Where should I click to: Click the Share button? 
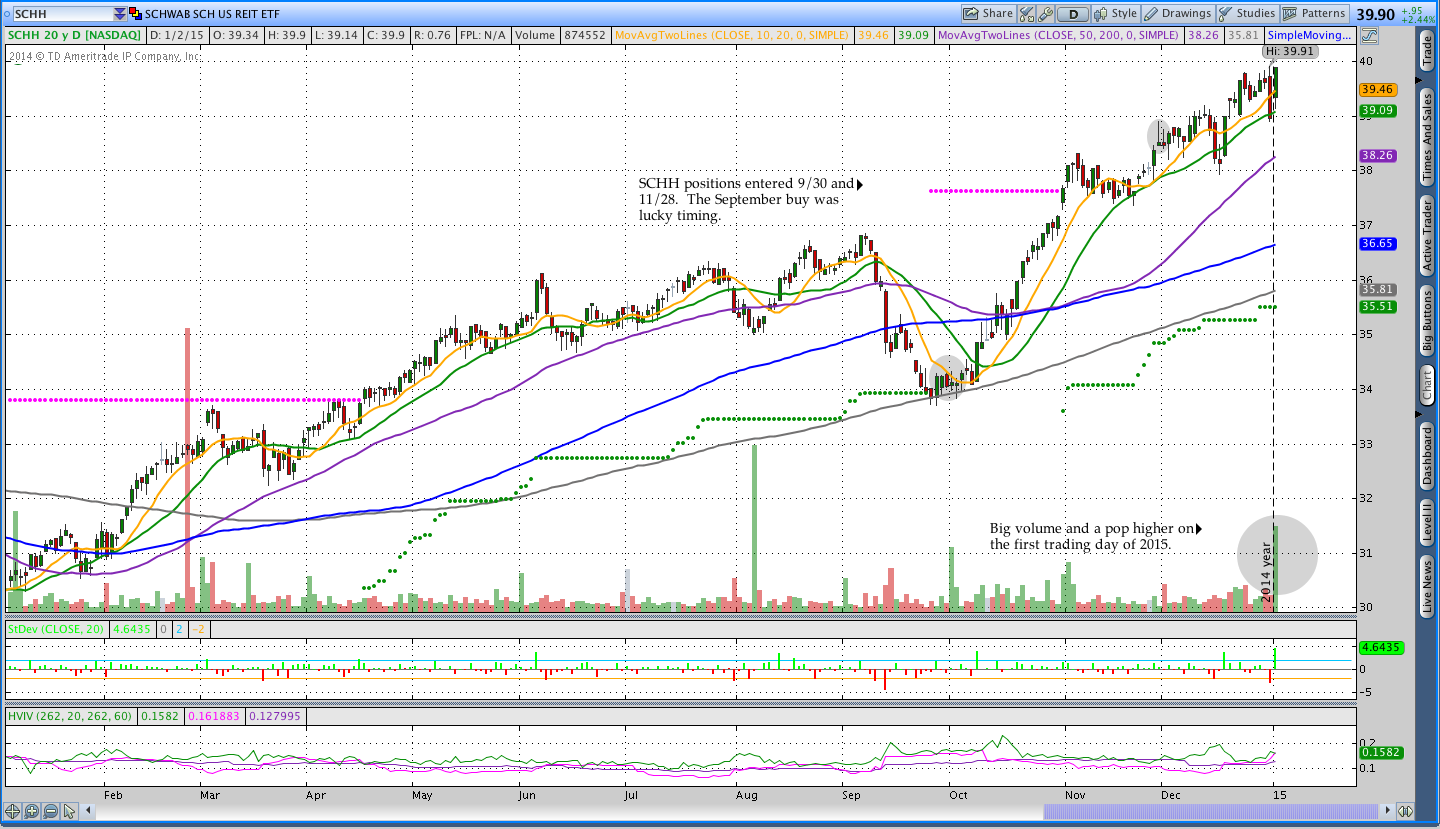pos(988,14)
